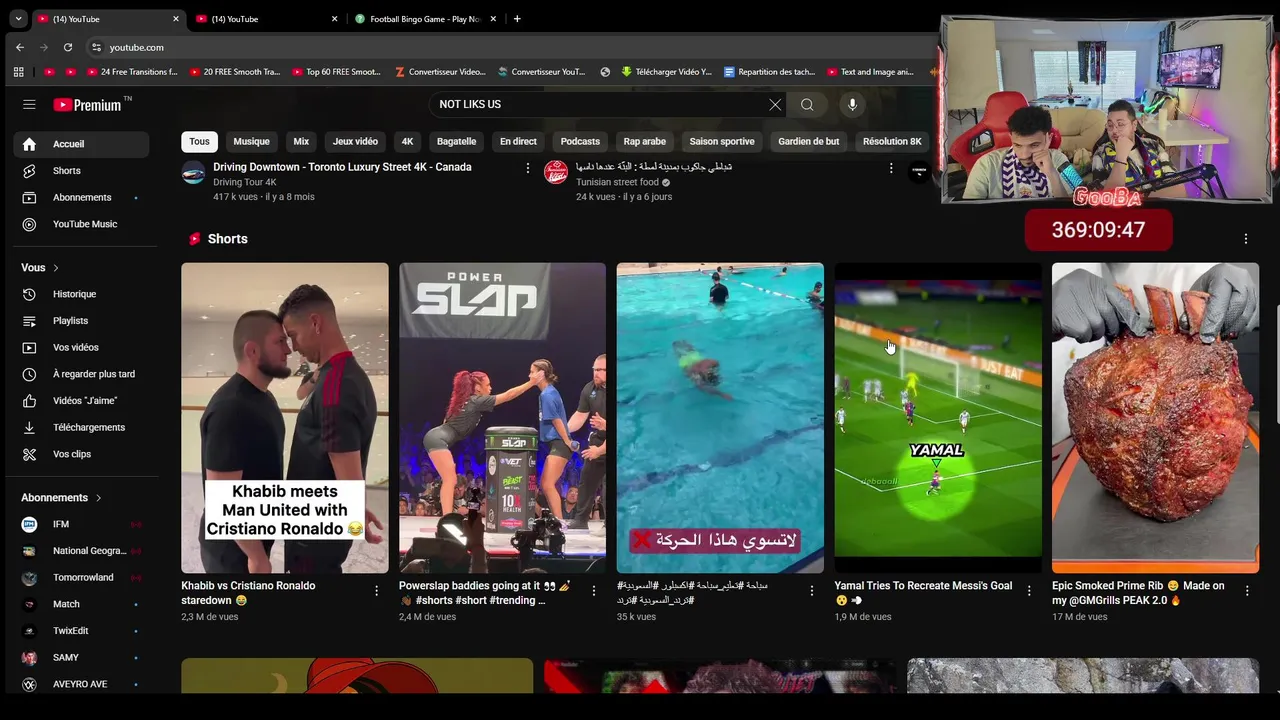Open Shorts in the left sidebar

point(82,171)
